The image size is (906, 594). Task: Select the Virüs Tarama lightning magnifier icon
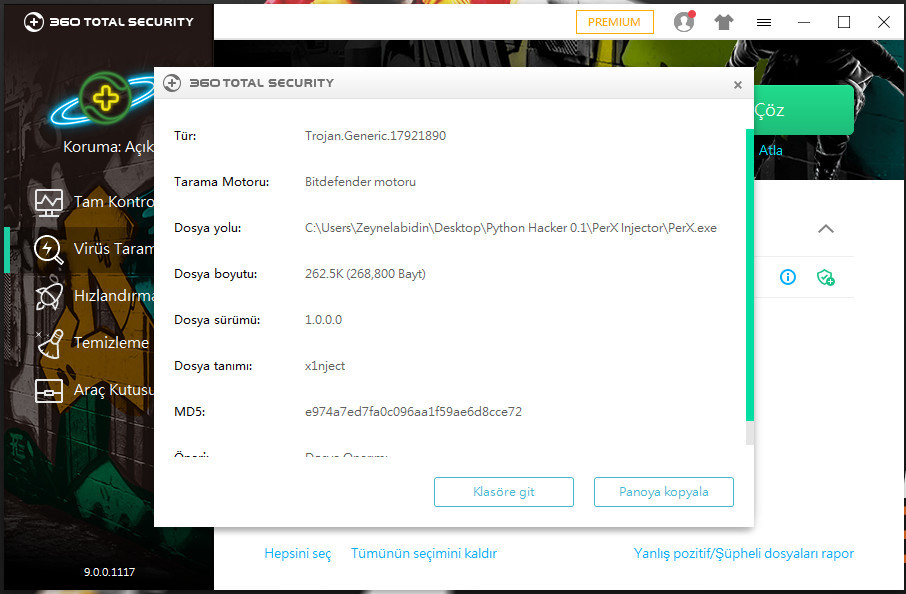[x=49, y=250]
